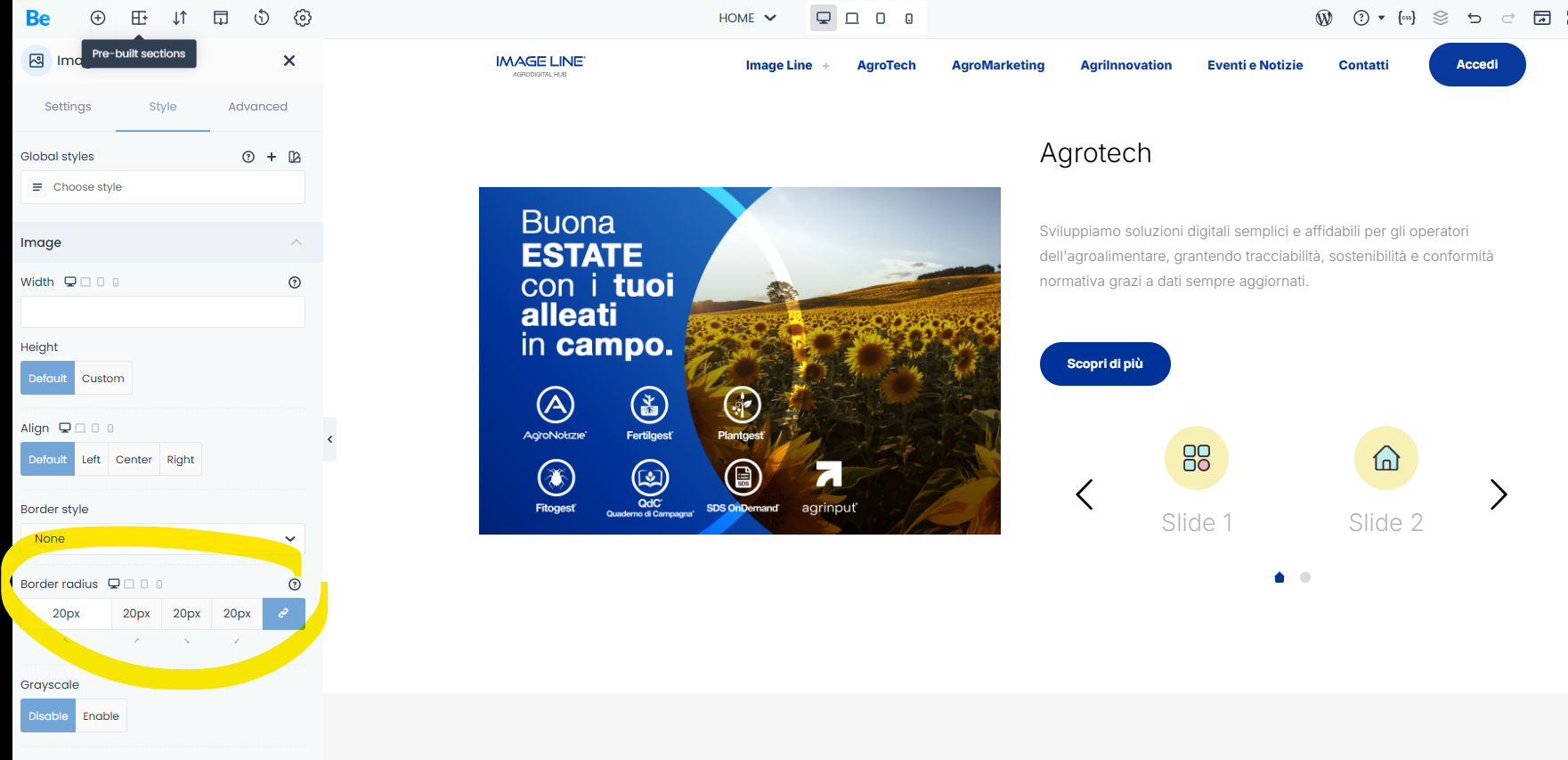Open the revision history icon

[262, 18]
